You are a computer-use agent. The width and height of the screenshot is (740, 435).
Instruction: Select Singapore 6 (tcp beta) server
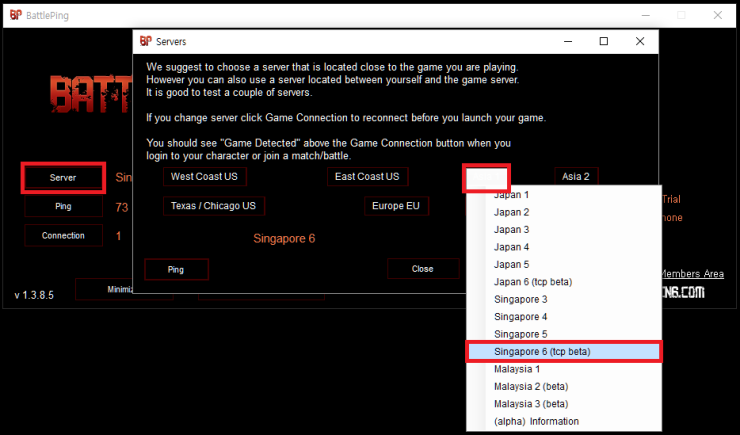point(563,351)
